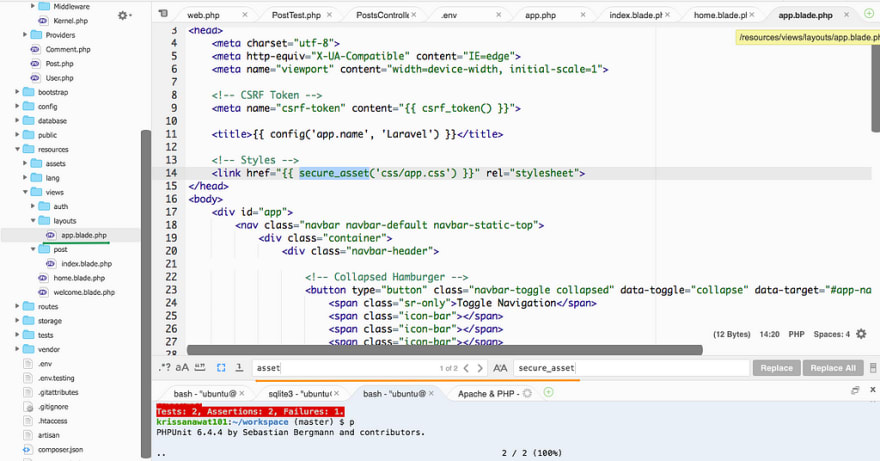Switch to web.php tab
The height and width of the screenshot is (461, 880).
[203, 15]
